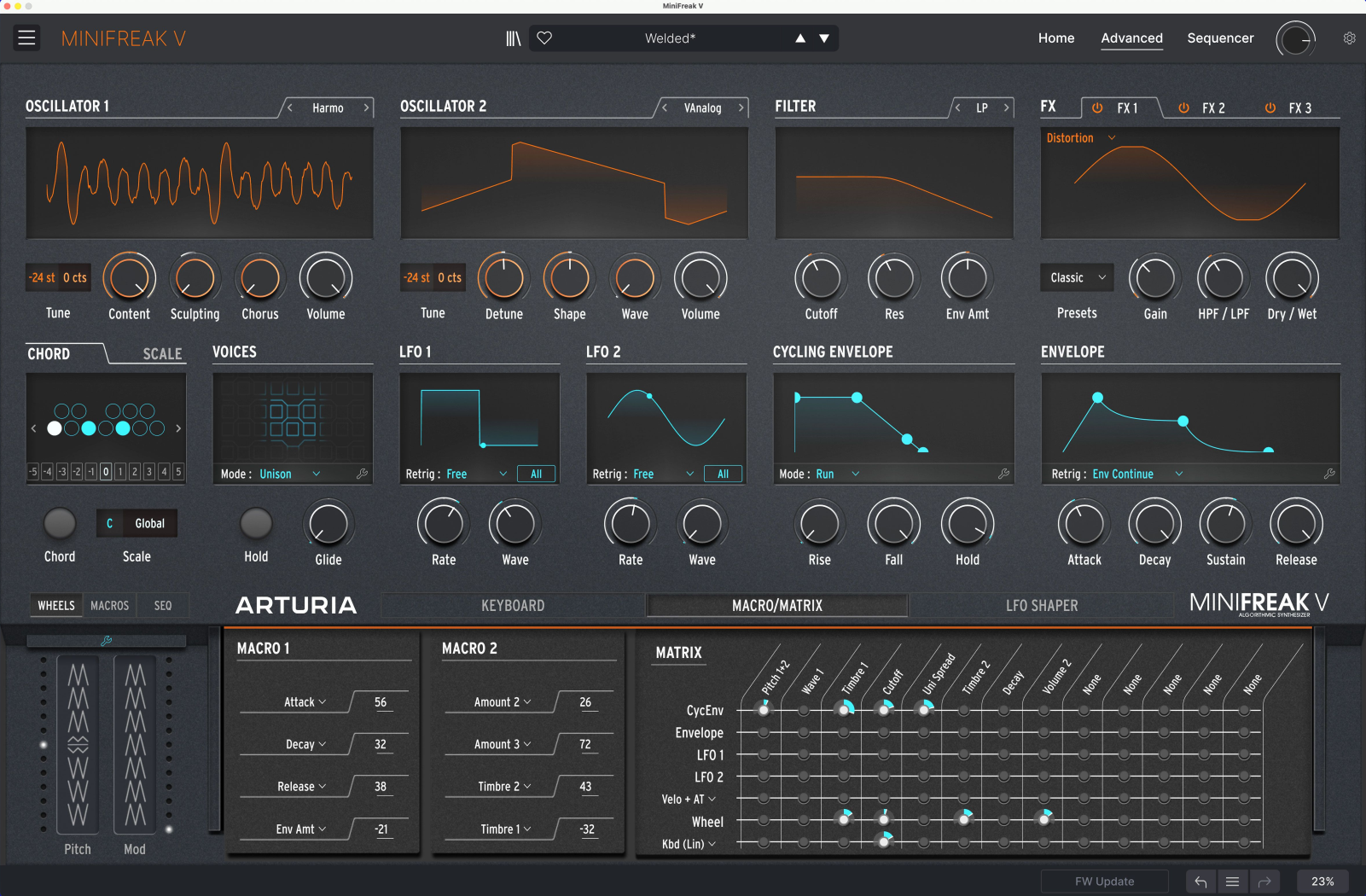Toggle Wheel to Volume 2 matrix node
Image resolution: width=1366 pixels, height=896 pixels.
(1043, 819)
